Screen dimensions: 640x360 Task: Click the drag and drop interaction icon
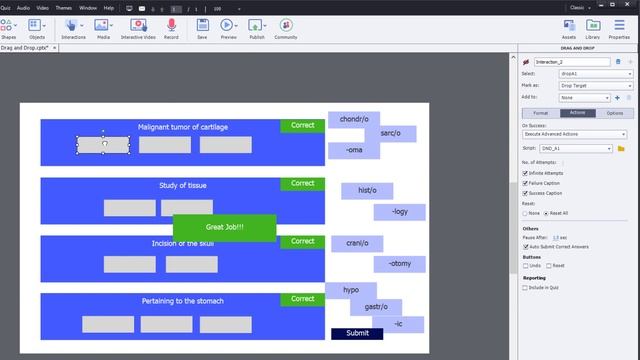point(526,62)
